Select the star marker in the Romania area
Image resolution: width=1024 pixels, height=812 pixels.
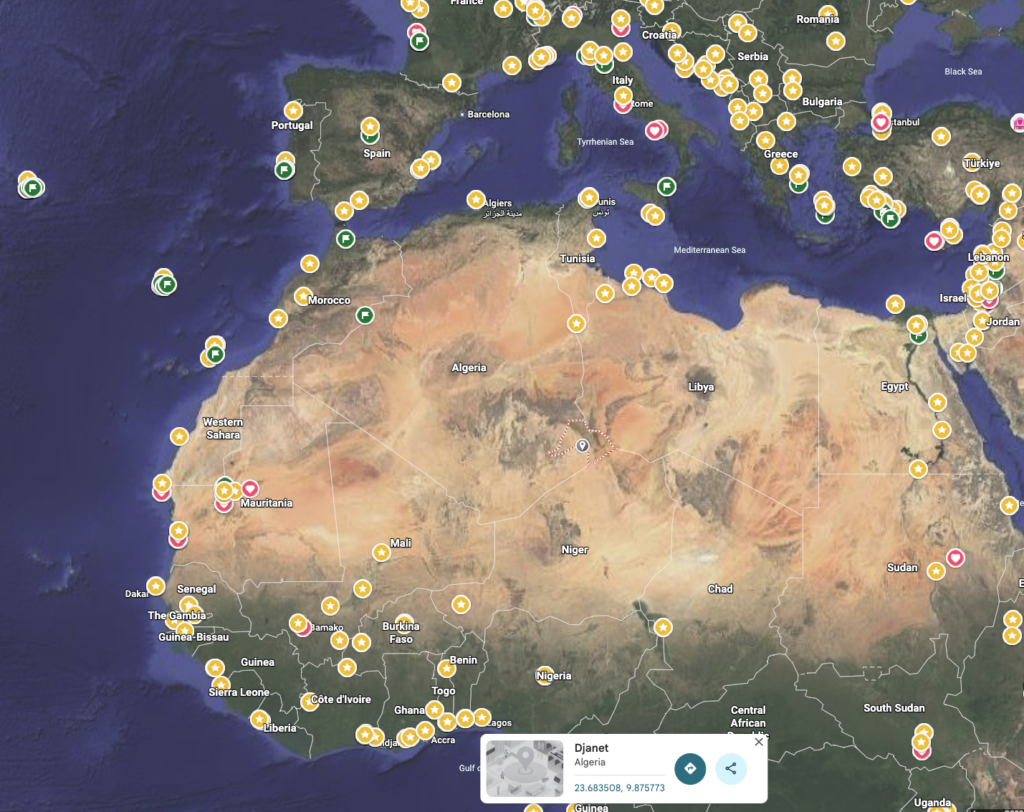click(835, 41)
